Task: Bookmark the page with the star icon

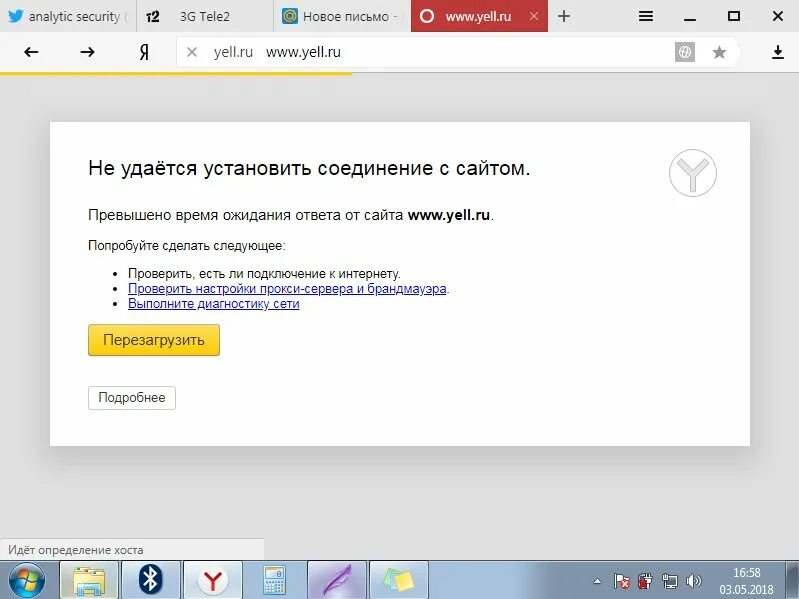Action: click(719, 52)
